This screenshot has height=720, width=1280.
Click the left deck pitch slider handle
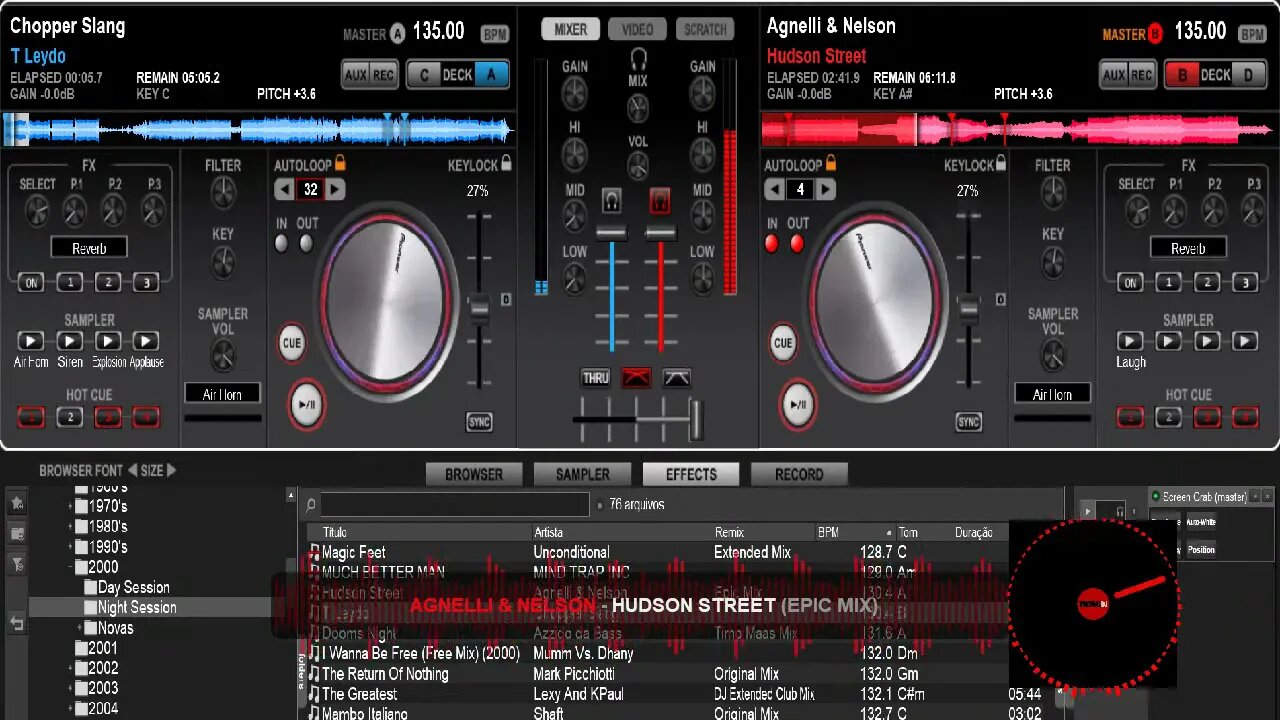pos(480,309)
